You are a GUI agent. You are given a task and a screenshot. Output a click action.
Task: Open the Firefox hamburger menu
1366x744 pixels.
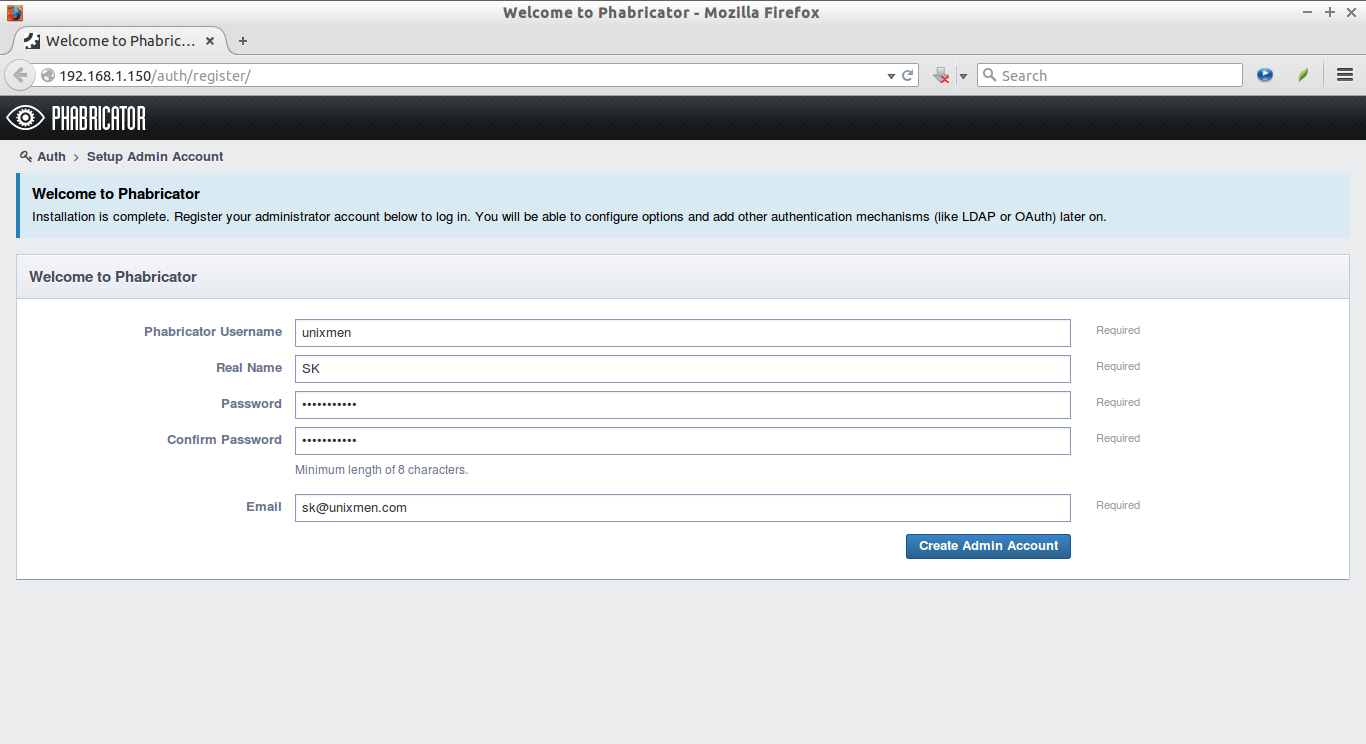point(1345,75)
